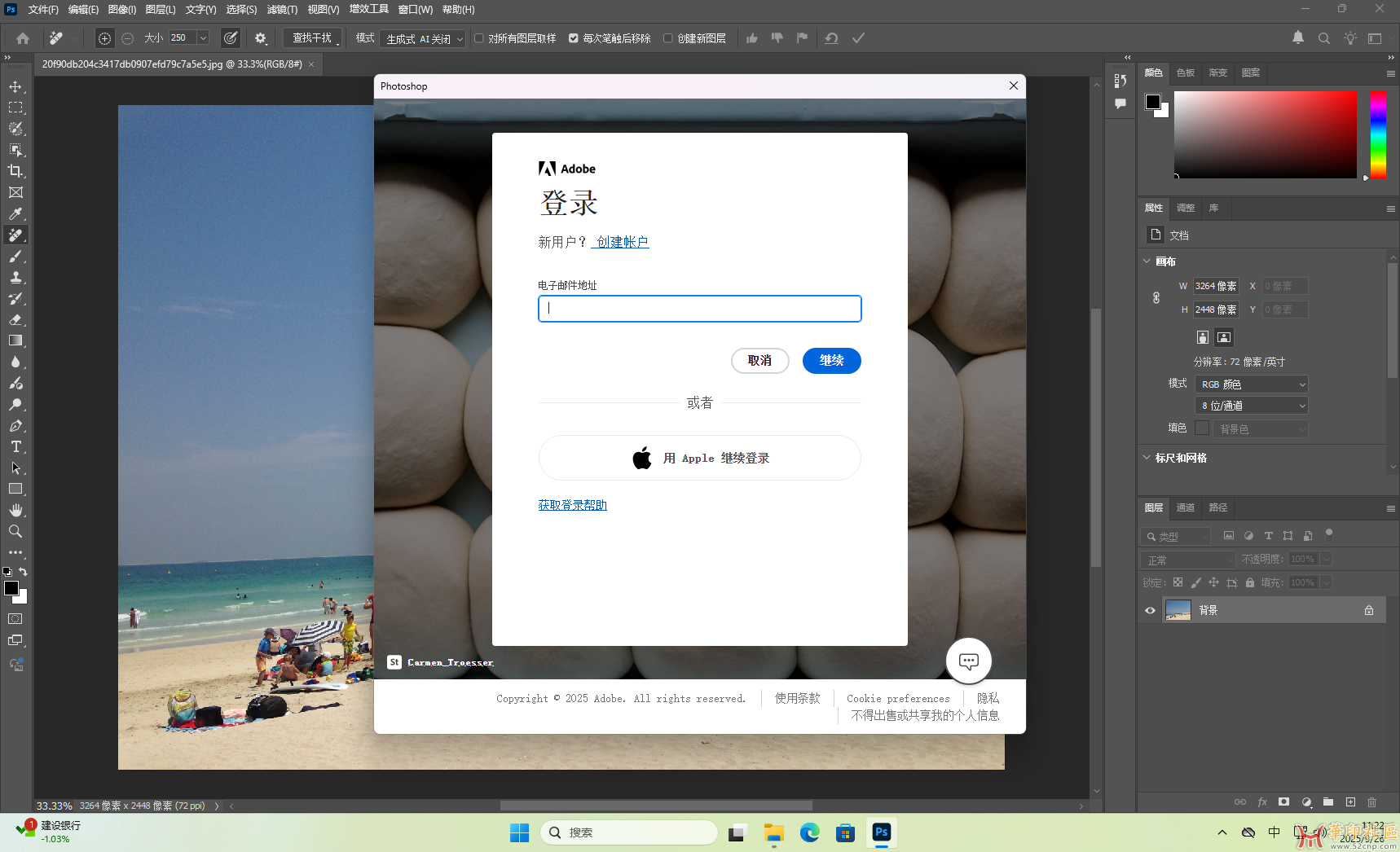Select the Hand tool
1400x852 pixels.
pyautogui.click(x=15, y=510)
